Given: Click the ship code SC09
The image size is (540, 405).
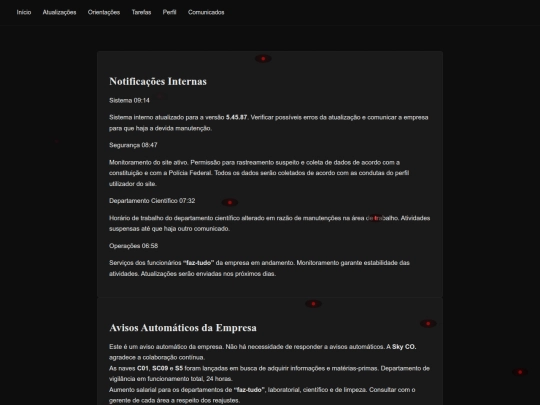Looking at the screenshot, I should point(160,368).
